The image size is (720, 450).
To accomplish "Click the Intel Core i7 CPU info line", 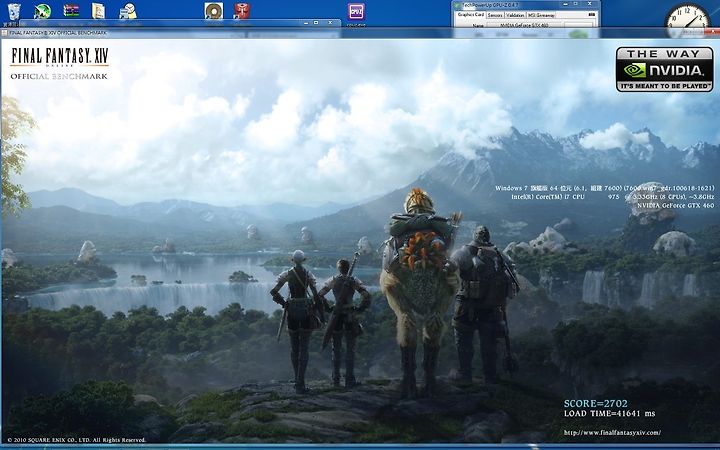I will tap(613, 197).
